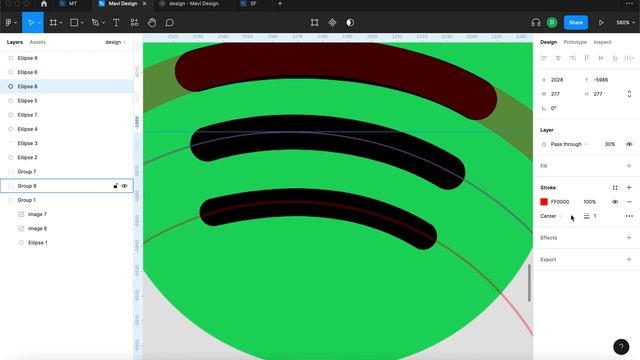The height and width of the screenshot is (360, 640).
Task: Select the Frame tool
Action: tap(53, 23)
